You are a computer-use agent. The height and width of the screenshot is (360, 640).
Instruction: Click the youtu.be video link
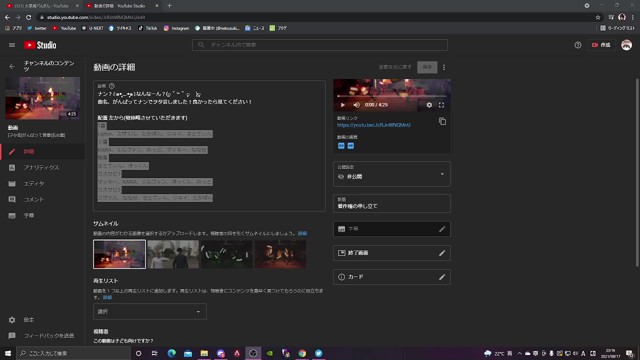(x=373, y=125)
